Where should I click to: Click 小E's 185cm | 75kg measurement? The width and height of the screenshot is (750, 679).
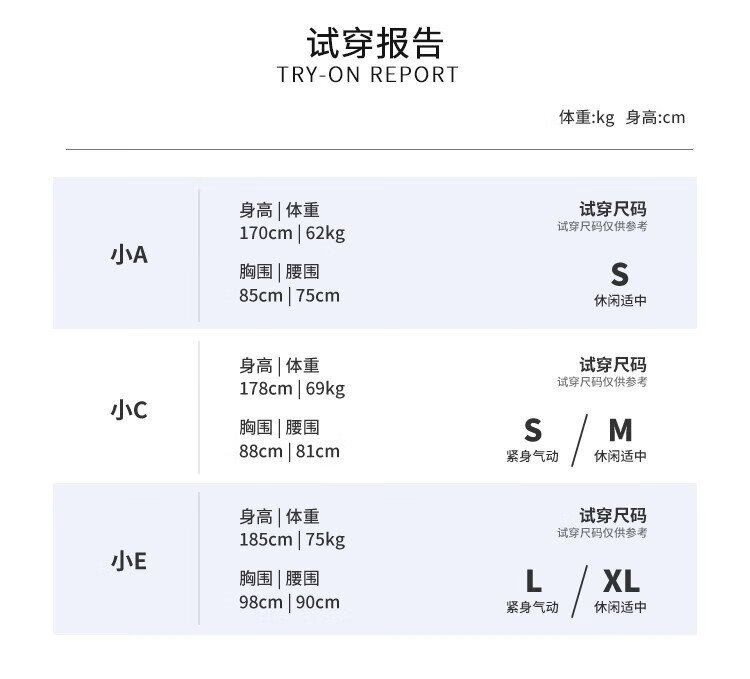[x=292, y=540]
